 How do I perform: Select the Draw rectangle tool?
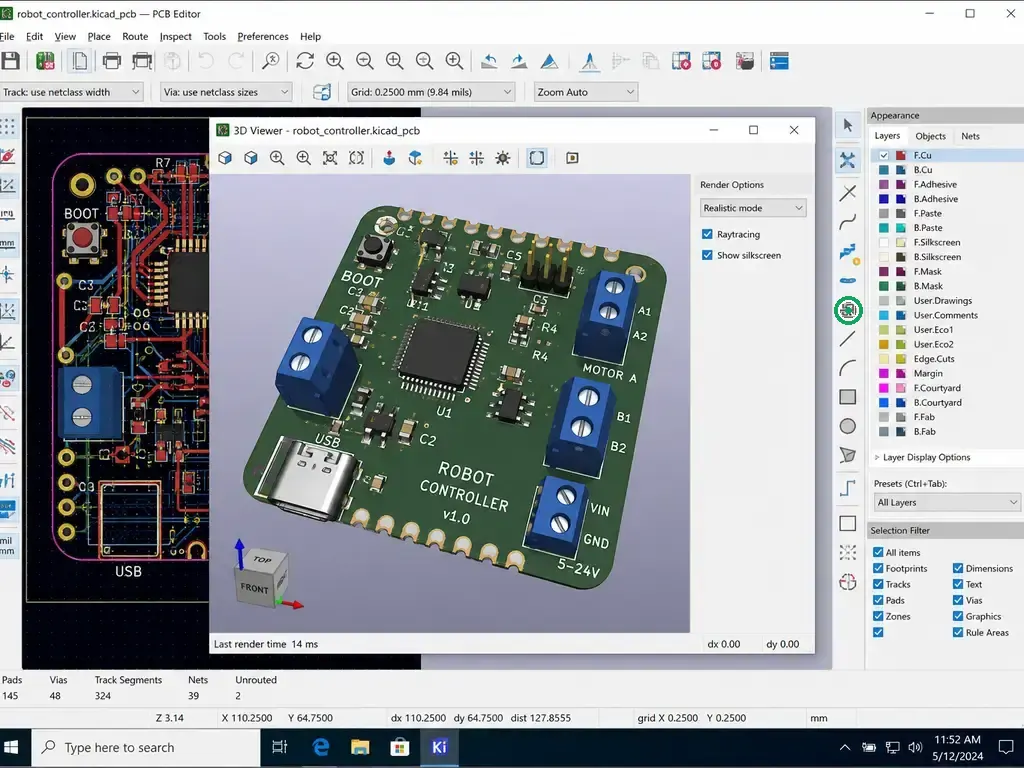pyautogui.click(x=848, y=397)
